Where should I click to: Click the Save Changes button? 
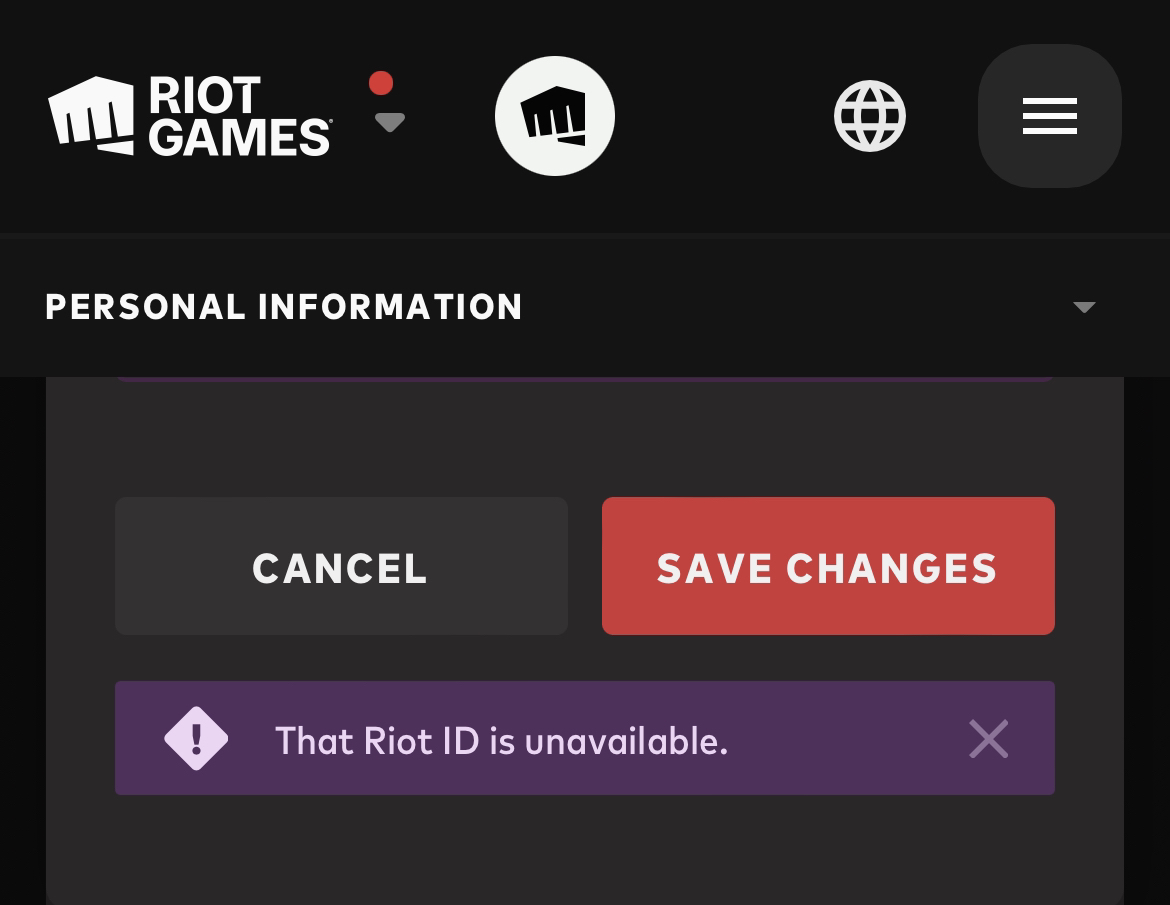827,566
